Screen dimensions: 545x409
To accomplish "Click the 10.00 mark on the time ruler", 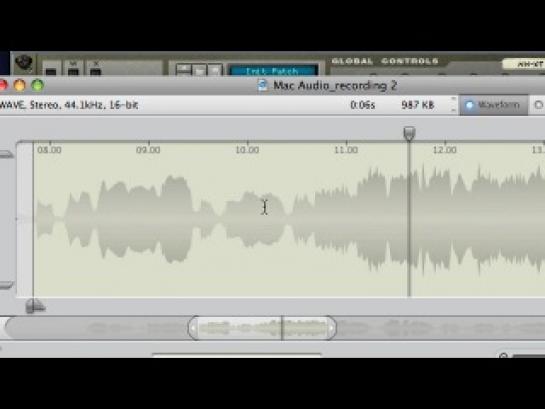I will pyautogui.click(x=247, y=150).
